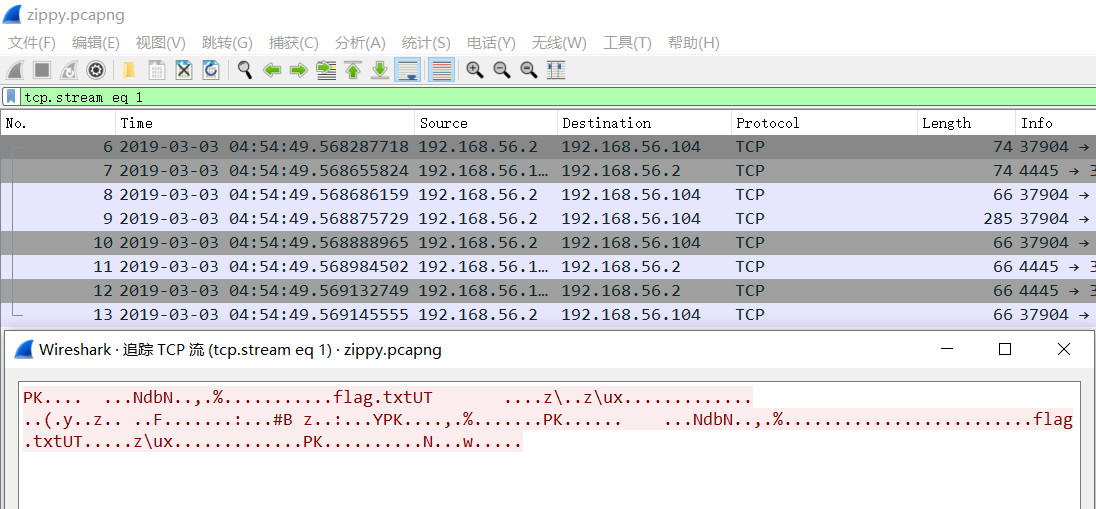Go forward in packet history
This screenshot has height=509, width=1096.
coord(298,70)
